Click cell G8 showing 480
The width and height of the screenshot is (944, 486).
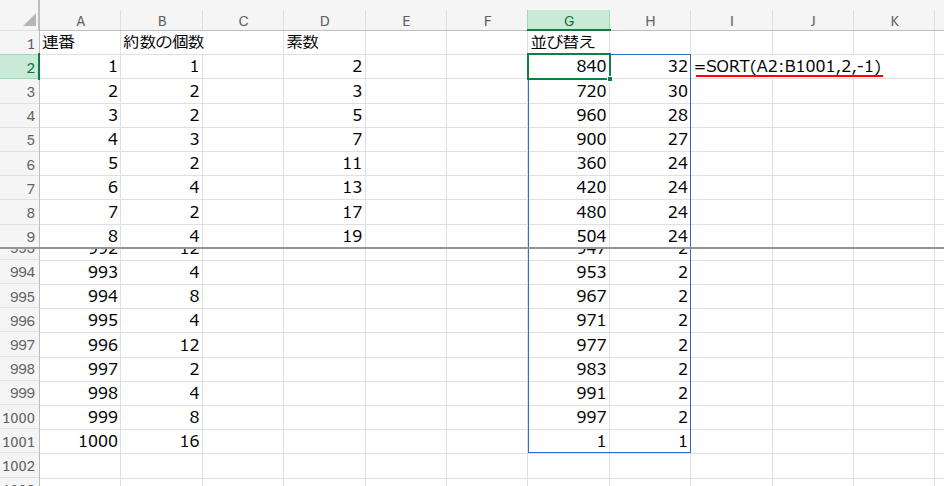pos(568,212)
